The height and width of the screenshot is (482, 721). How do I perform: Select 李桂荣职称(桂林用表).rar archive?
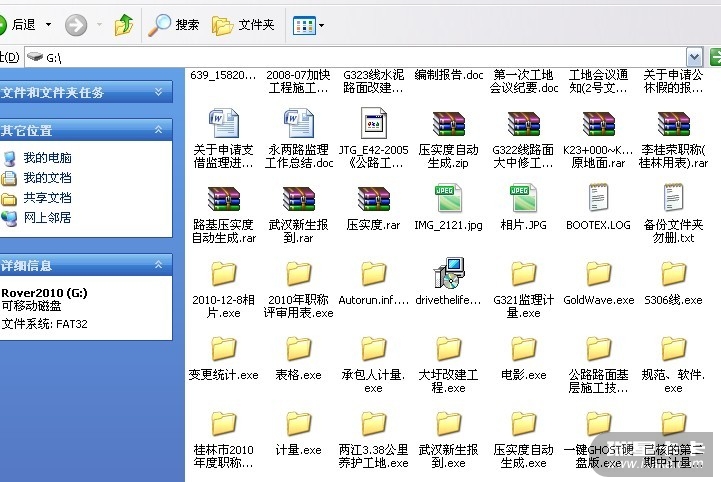coord(673,138)
